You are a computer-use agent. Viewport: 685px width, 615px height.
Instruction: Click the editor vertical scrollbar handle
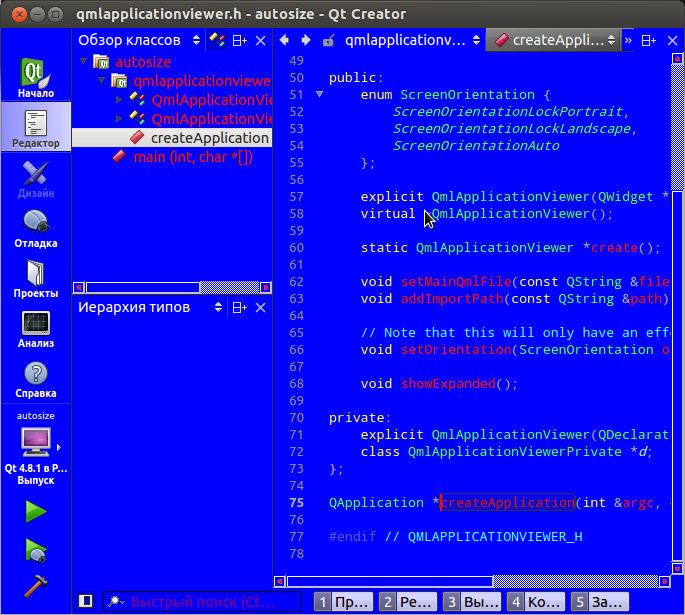pos(677,376)
